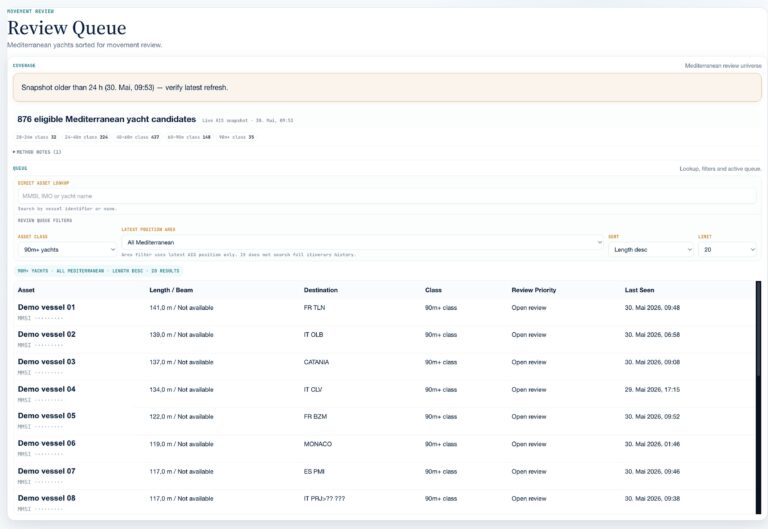Click Open review for Demo vessel 08

(528, 498)
